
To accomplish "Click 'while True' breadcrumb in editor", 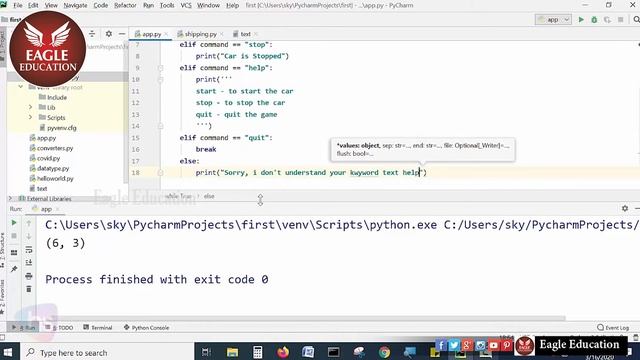I will tap(178, 196).
